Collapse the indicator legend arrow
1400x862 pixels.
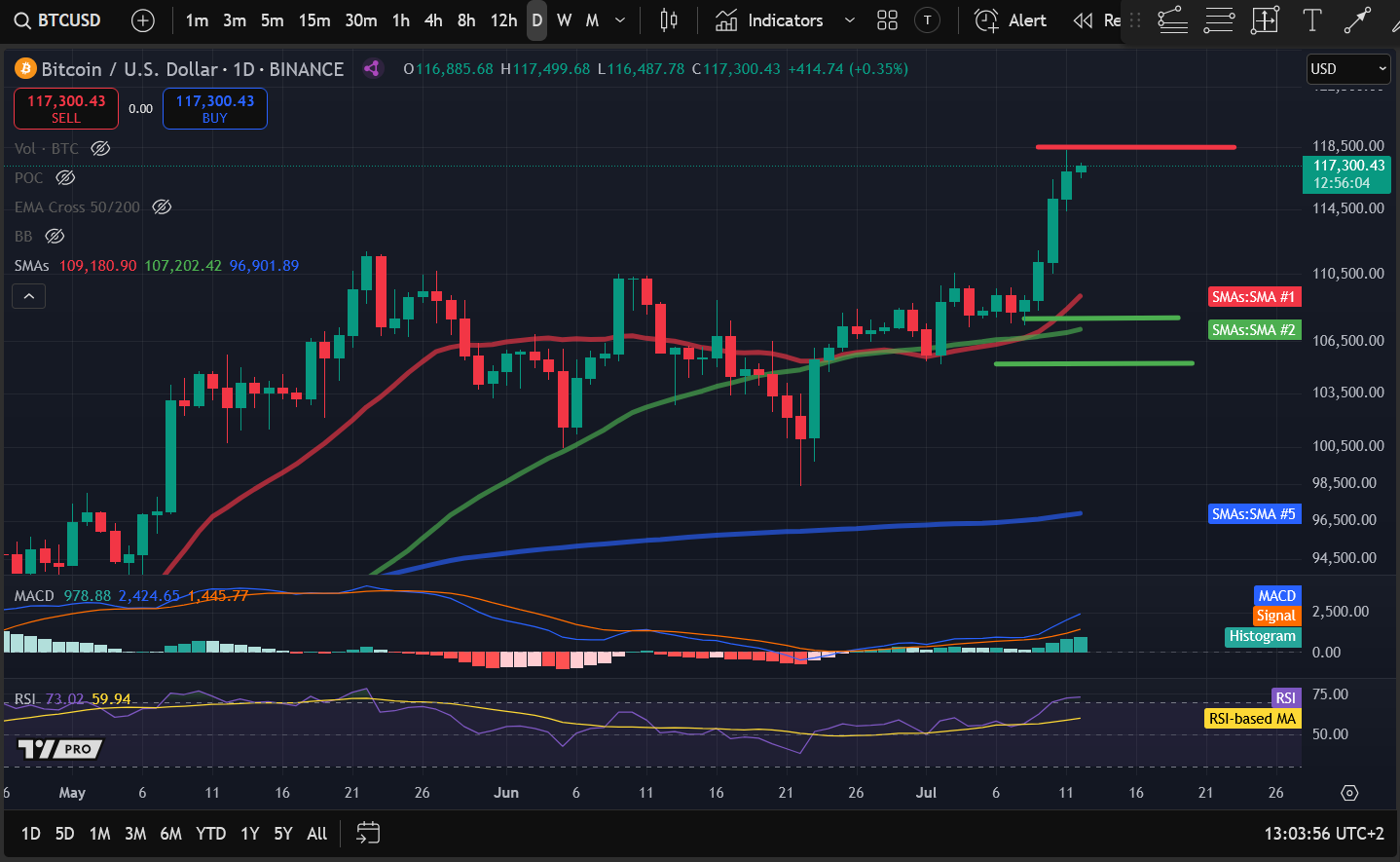29,296
